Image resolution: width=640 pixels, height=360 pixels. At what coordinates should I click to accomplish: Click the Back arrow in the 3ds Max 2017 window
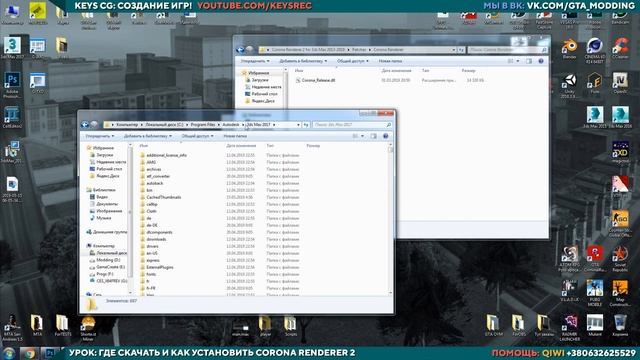pos(85,124)
